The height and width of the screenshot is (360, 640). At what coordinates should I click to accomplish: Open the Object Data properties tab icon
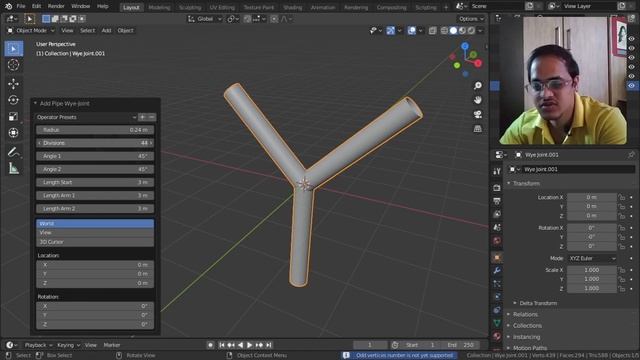pos(497,323)
